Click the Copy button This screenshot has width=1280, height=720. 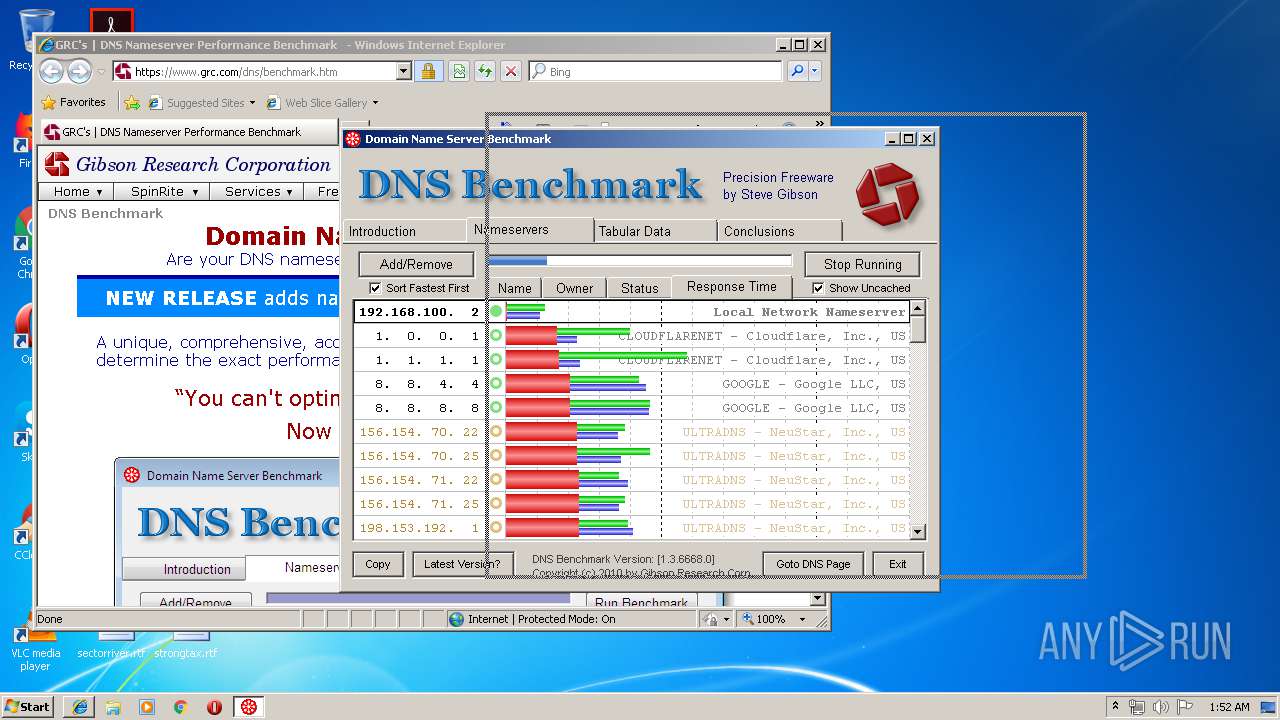click(x=378, y=564)
